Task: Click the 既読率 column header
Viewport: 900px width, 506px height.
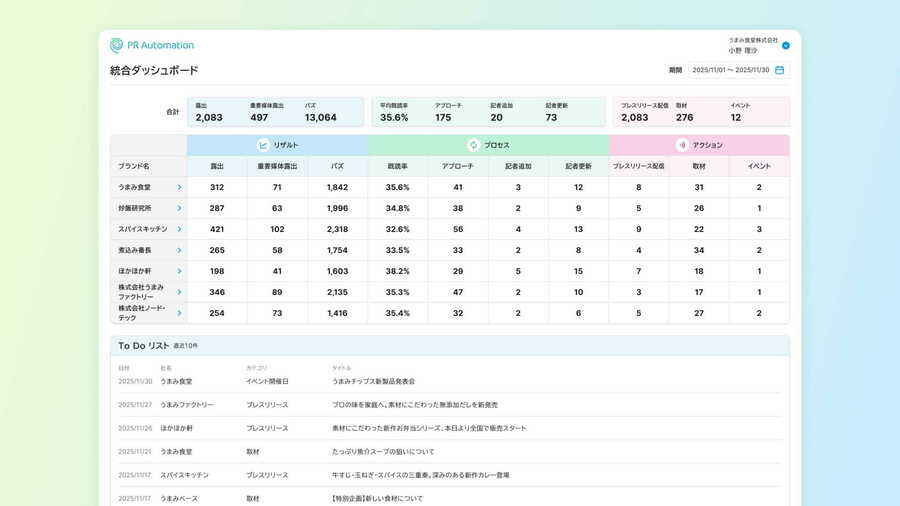Action: [398, 166]
